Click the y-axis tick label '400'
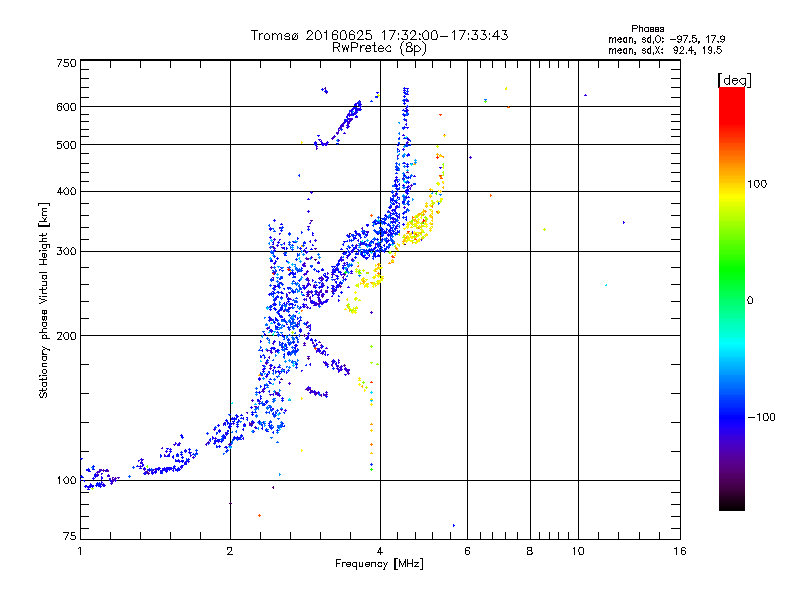 (x=66, y=191)
